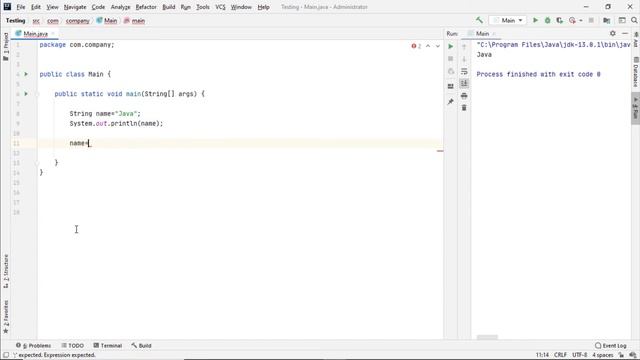Click the Profiler run icon
The width and height of the screenshot is (640, 360).
[x=572, y=20]
